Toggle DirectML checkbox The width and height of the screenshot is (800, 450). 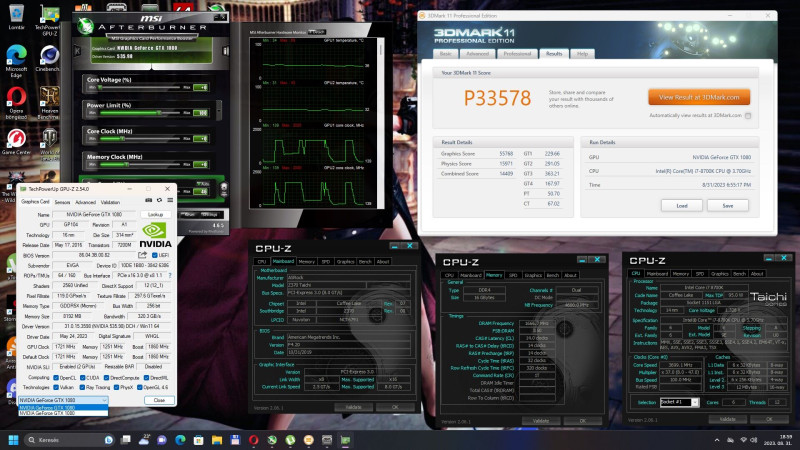[146, 378]
